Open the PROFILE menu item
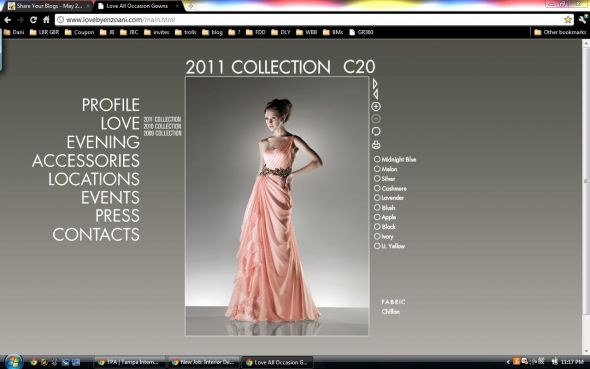This screenshot has width=590, height=369. click(111, 105)
